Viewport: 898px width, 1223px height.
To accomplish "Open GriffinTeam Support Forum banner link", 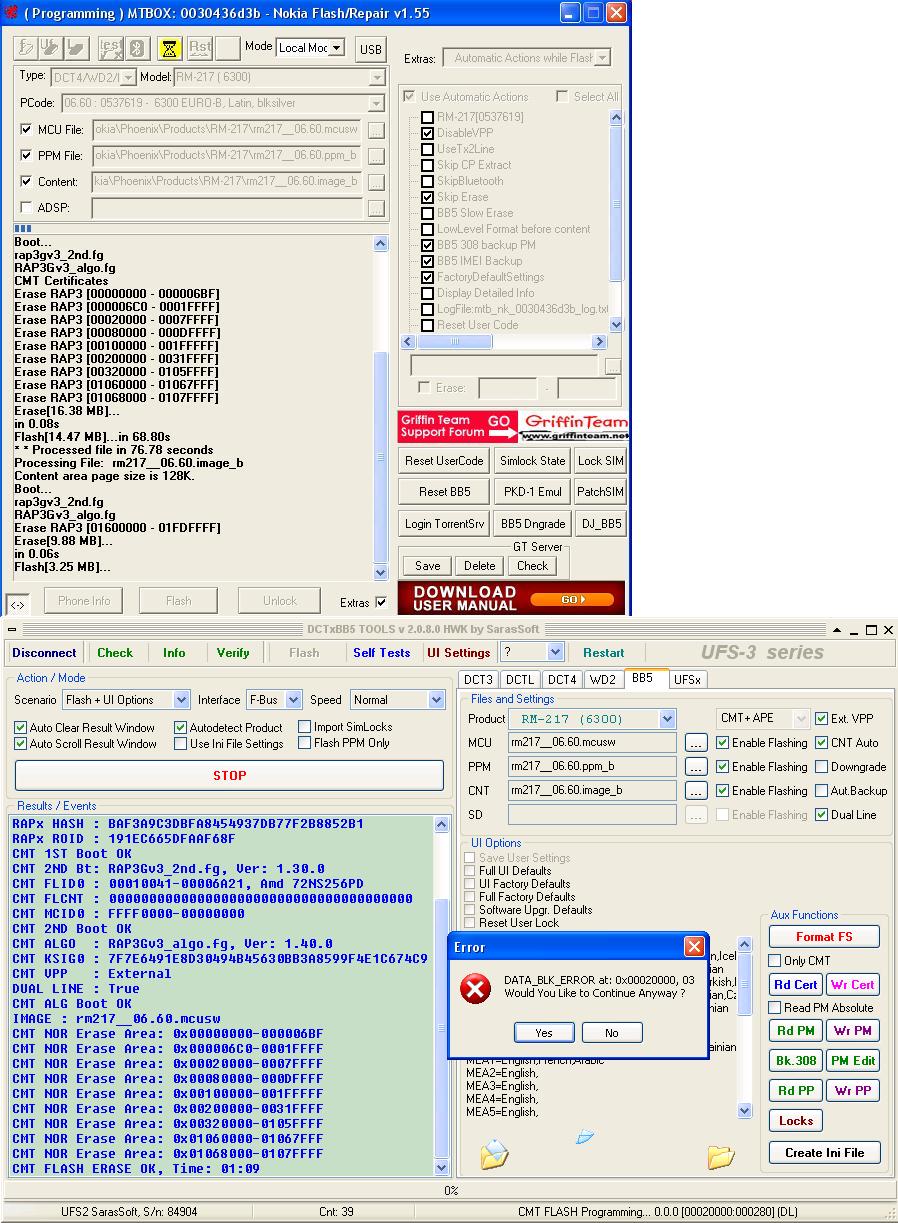I will point(512,427).
